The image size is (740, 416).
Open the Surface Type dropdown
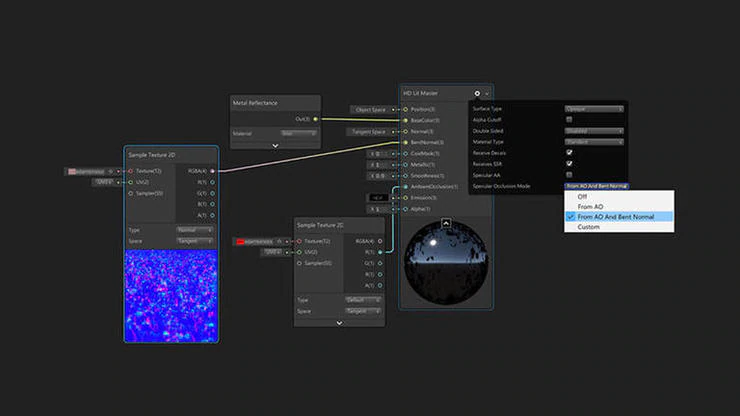coord(594,109)
